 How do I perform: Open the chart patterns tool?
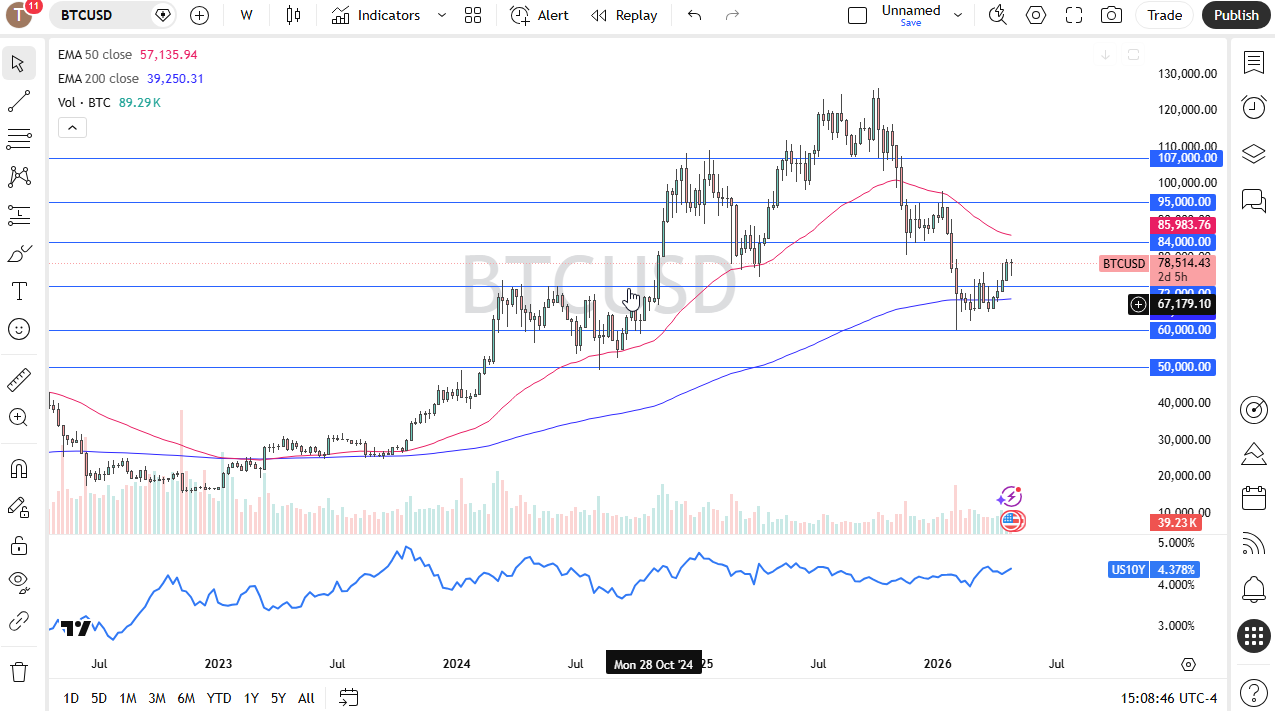[18, 177]
